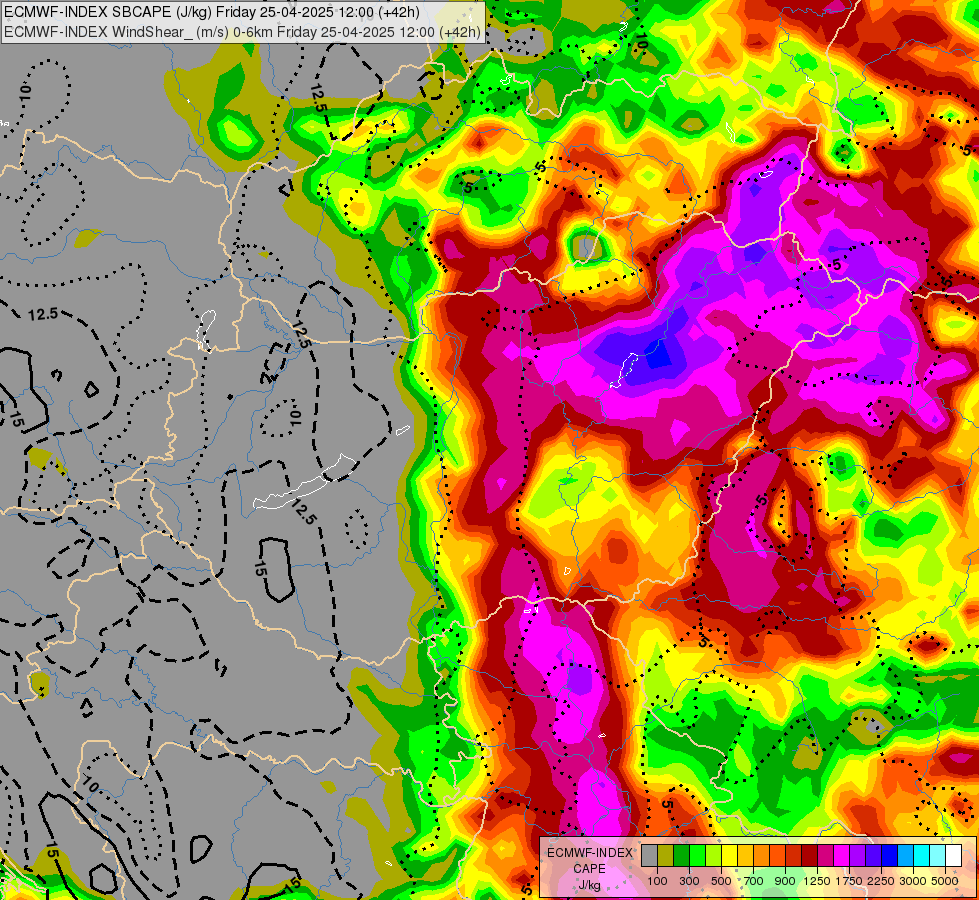Click the "1250" legend tick label
Screen dimensions: 979x900
click(x=817, y=881)
